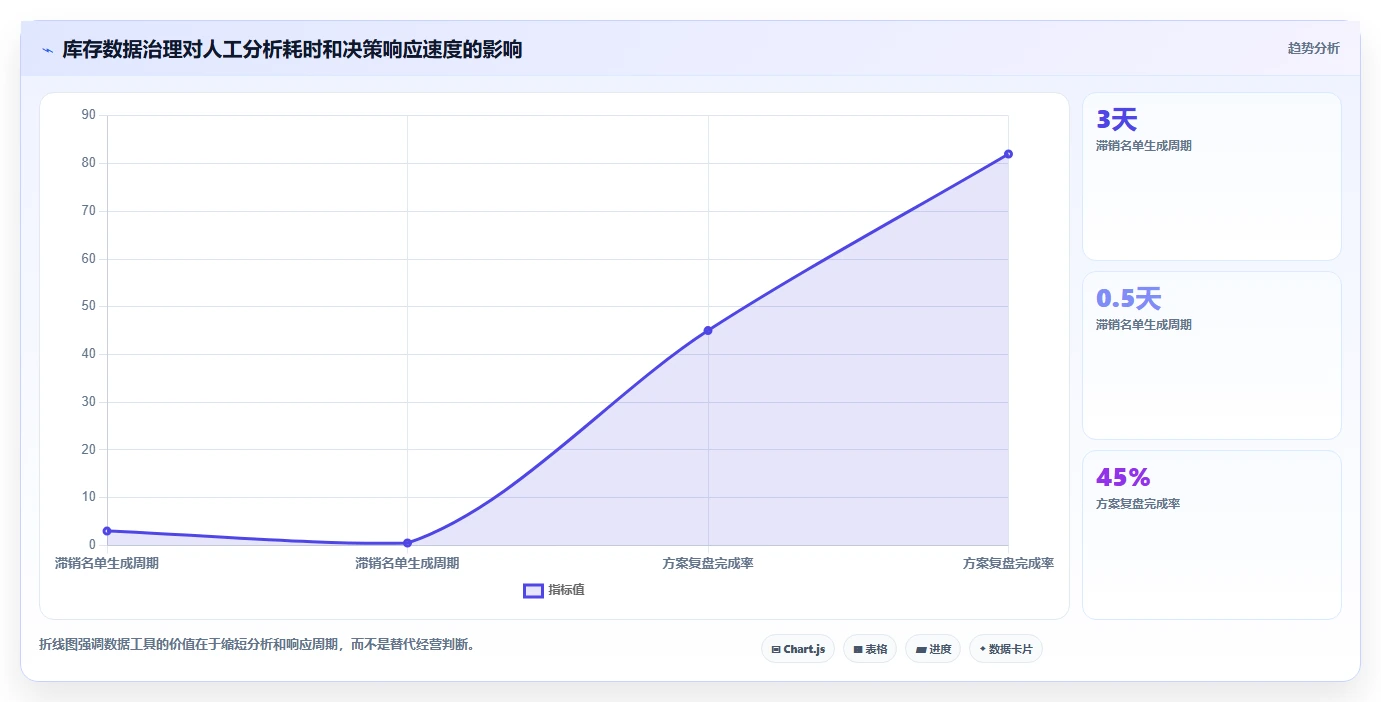Select the 进度 chip
Image resolution: width=1381 pixels, height=702 pixels.
(933, 649)
